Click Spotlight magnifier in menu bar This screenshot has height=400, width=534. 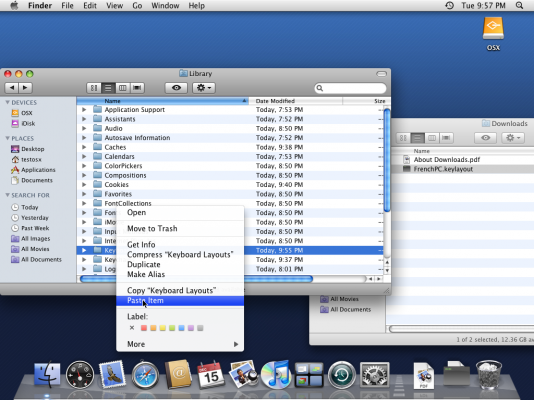coord(519,5)
